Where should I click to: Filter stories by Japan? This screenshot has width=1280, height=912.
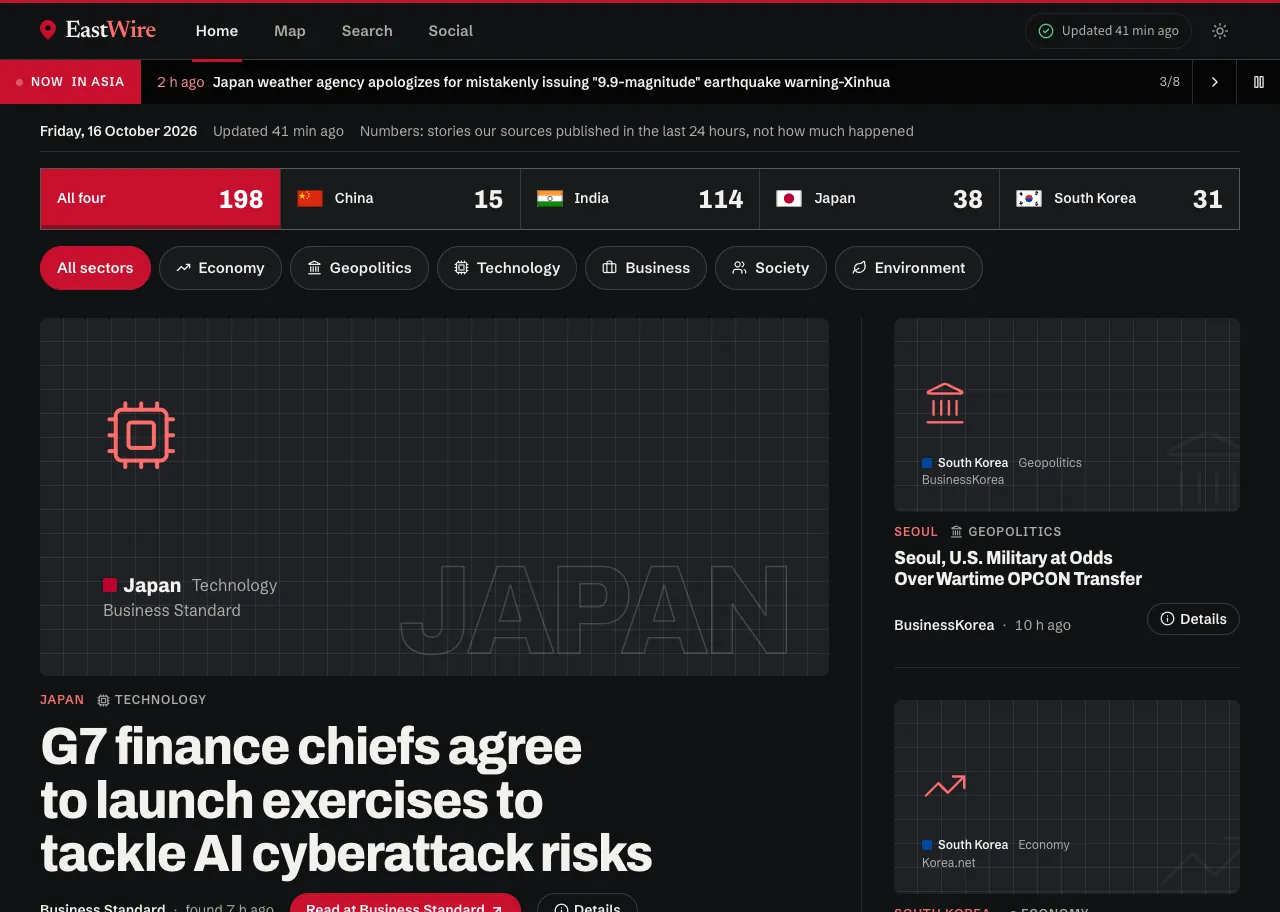[879, 199]
